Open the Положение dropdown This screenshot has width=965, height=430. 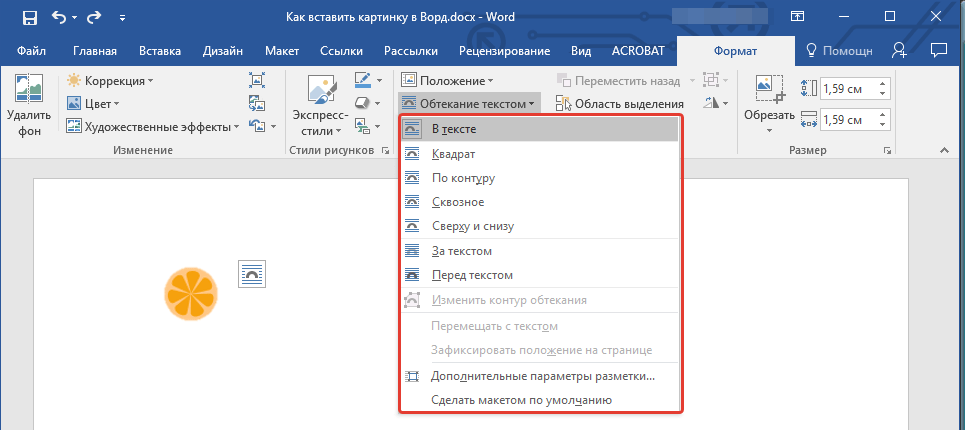tap(447, 80)
